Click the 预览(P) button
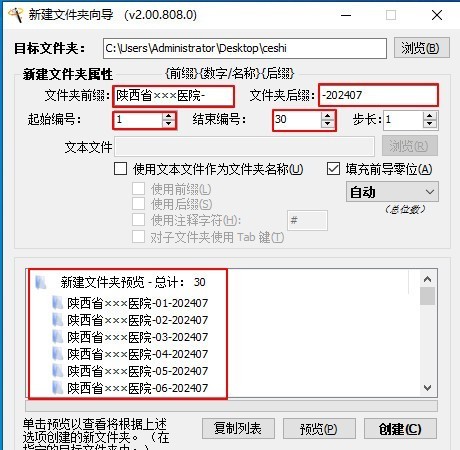 click(x=319, y=429)
